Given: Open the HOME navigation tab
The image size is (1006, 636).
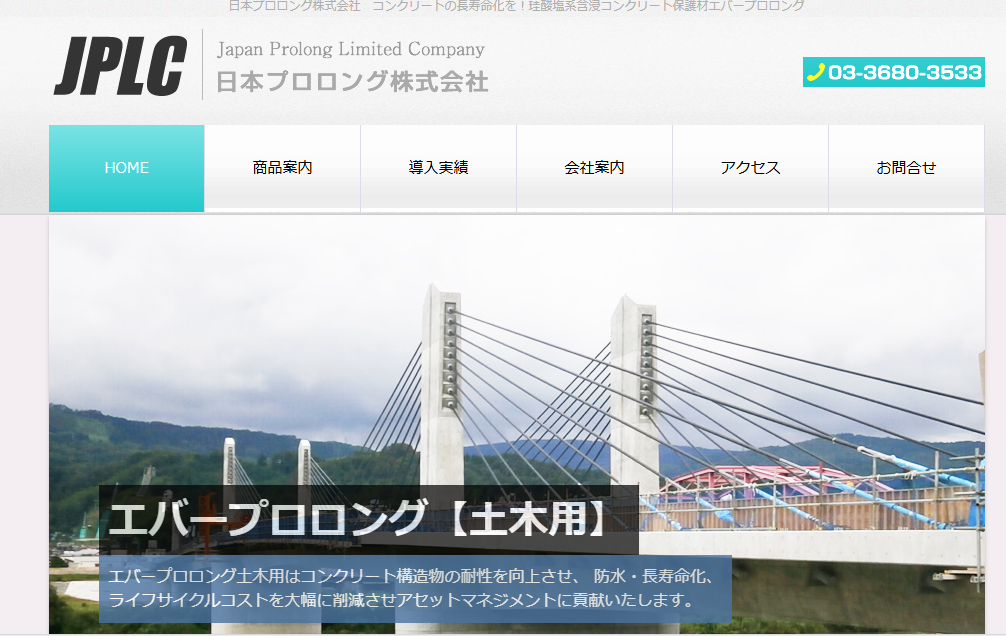Looking at the screenshot, I should [x=127, y=168].
